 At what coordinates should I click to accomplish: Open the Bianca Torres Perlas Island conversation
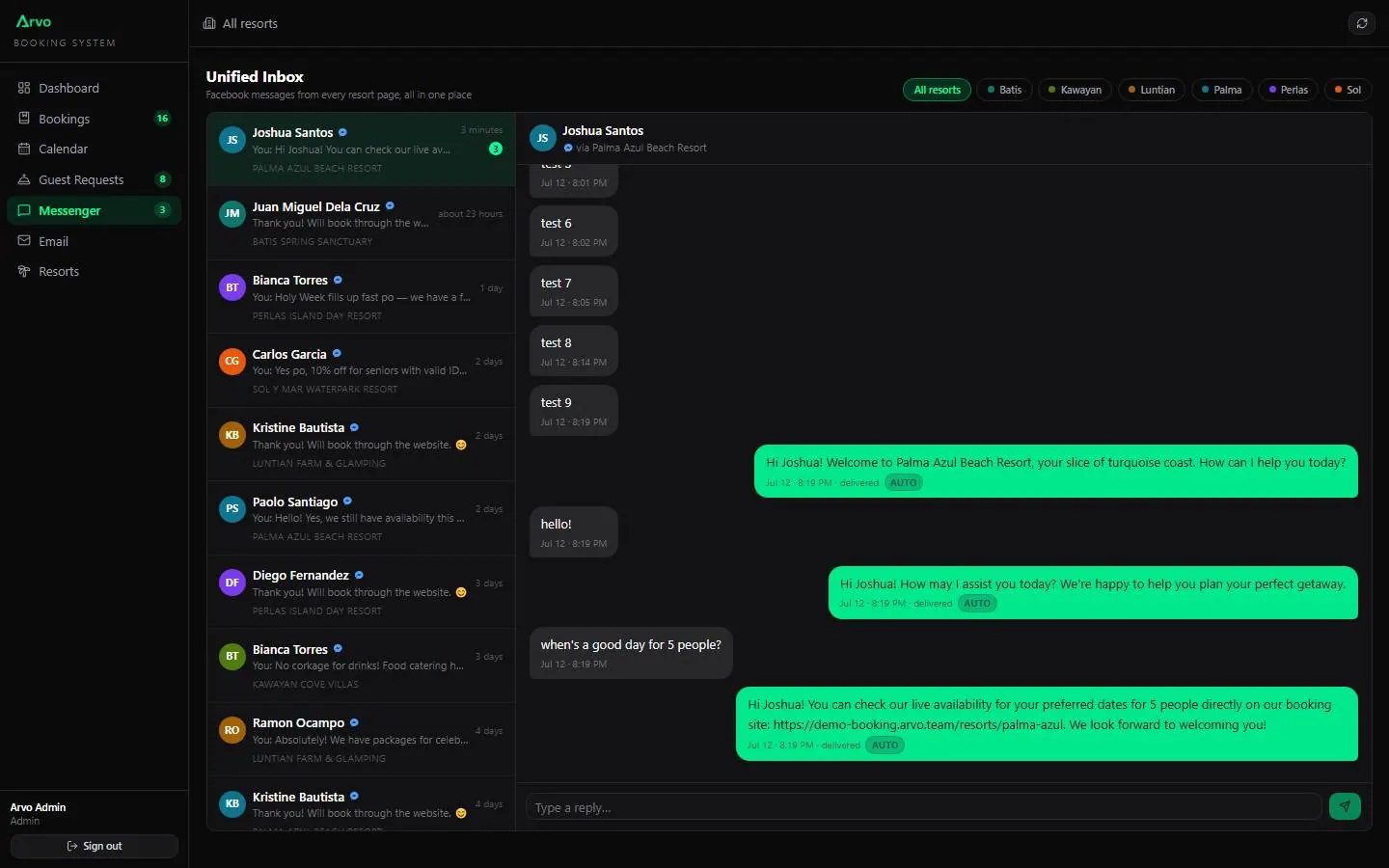361,297
